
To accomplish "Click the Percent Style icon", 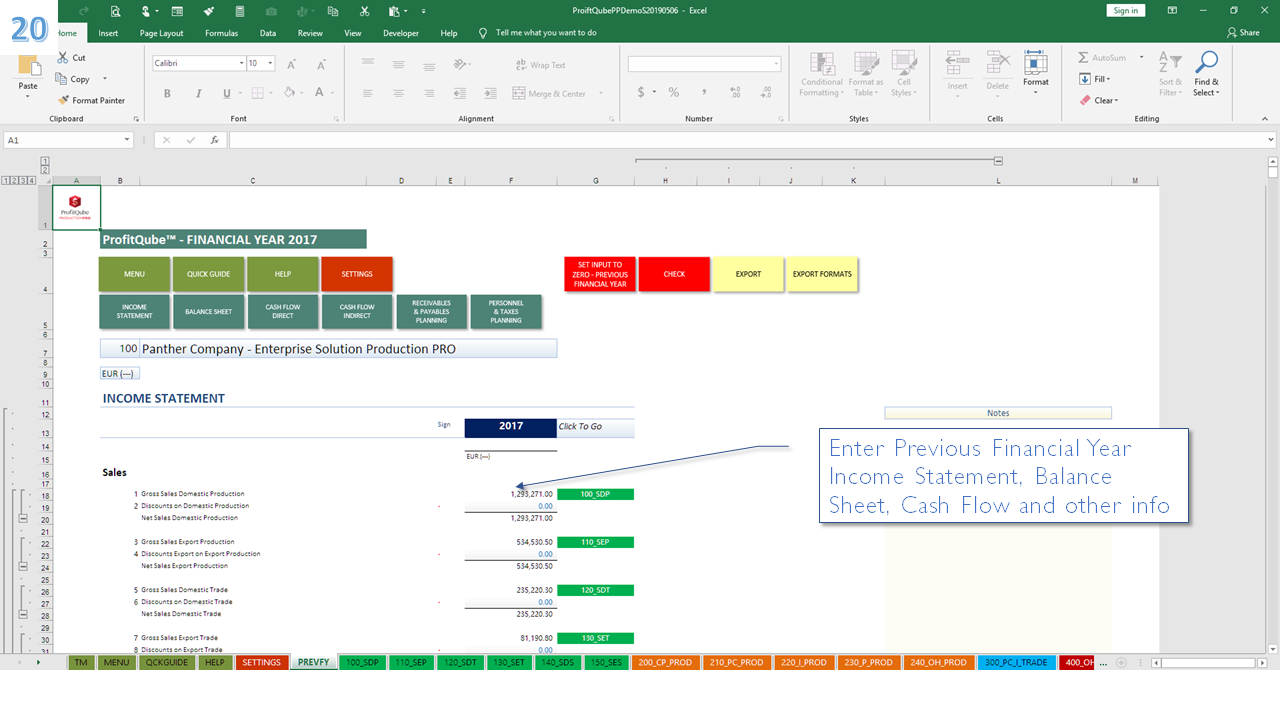I will (674, 92).
